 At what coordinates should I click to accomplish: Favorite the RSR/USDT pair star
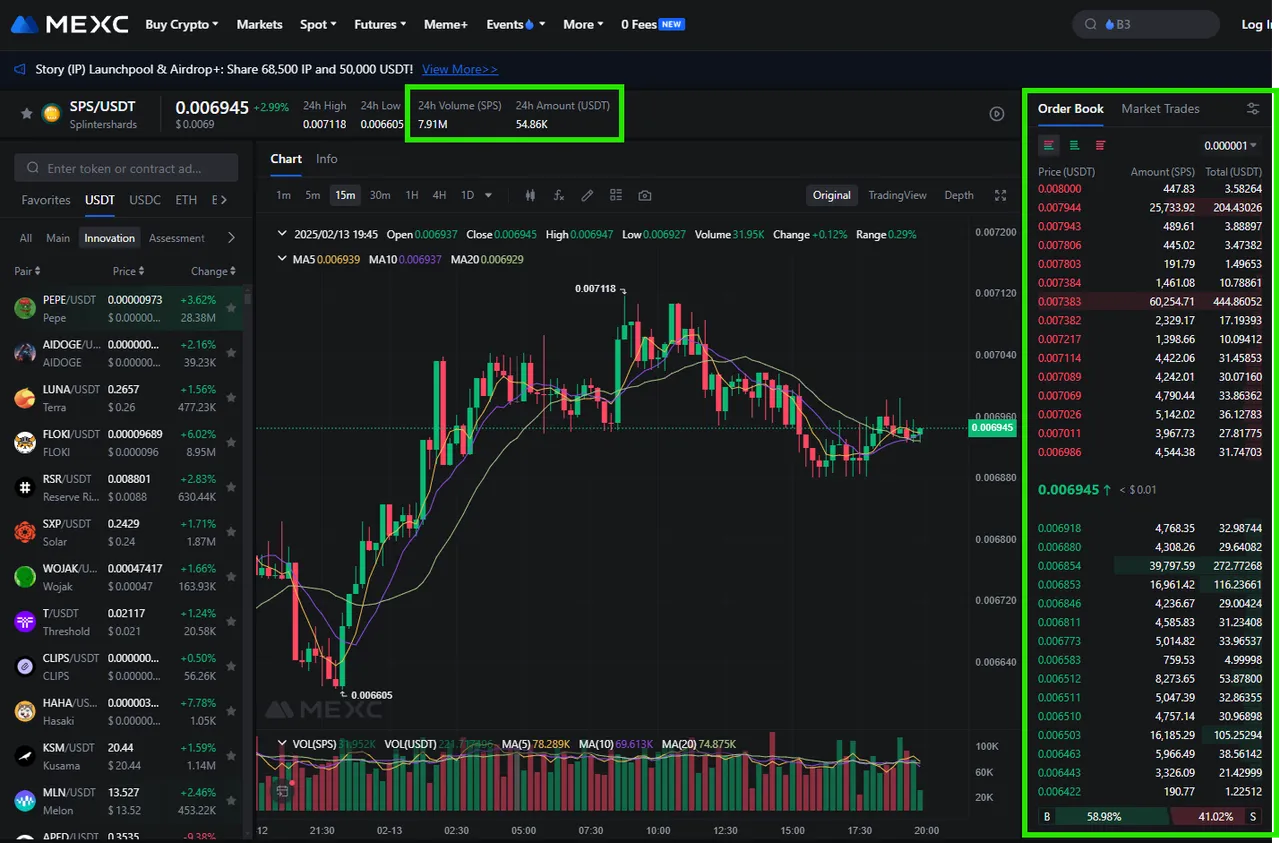pos(231,487)
